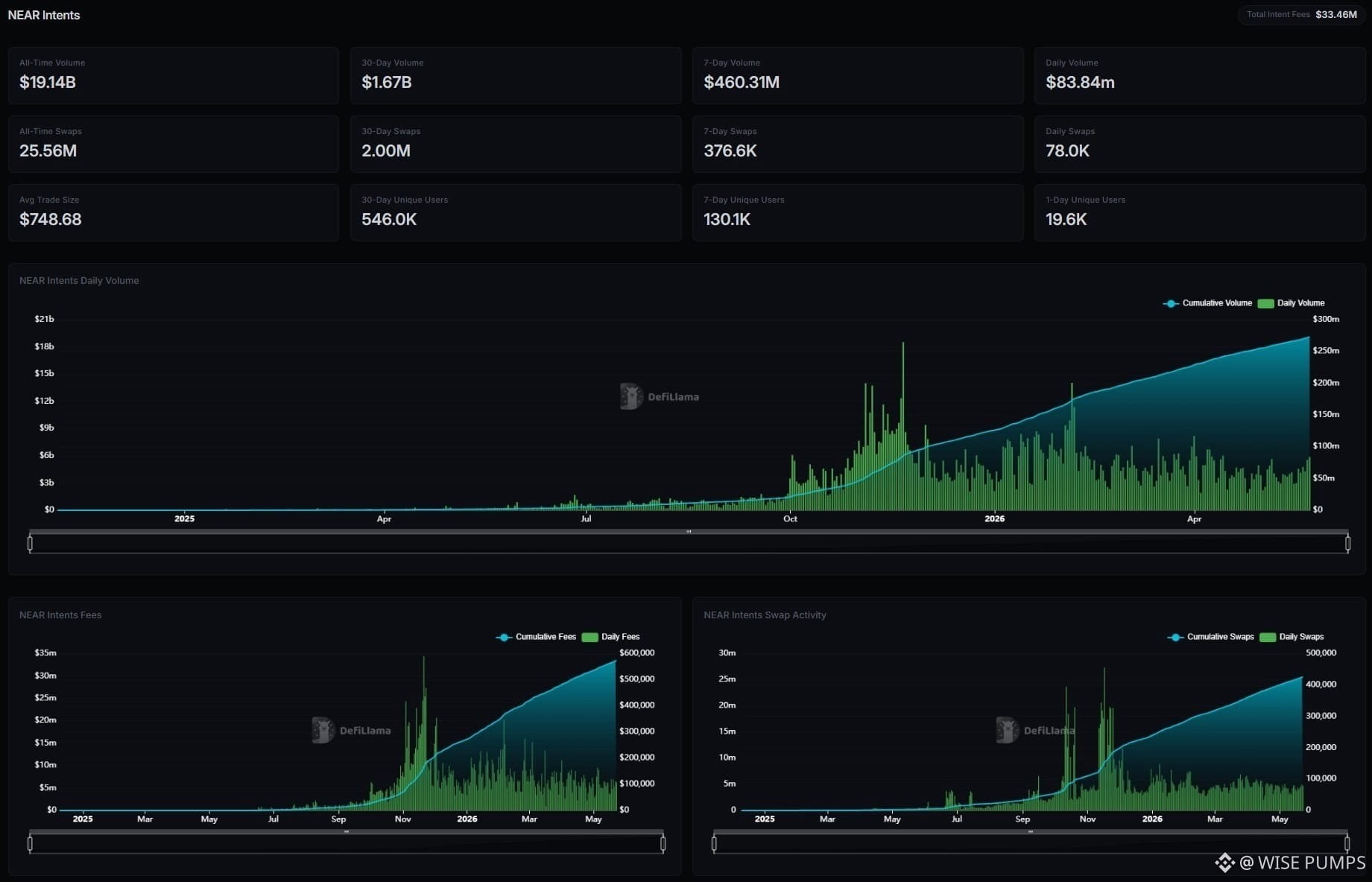The width and height of the screenshot is (1372, 882).
Task: Select the Daily Volume value $83.84m
Action: coord(1080,82)
